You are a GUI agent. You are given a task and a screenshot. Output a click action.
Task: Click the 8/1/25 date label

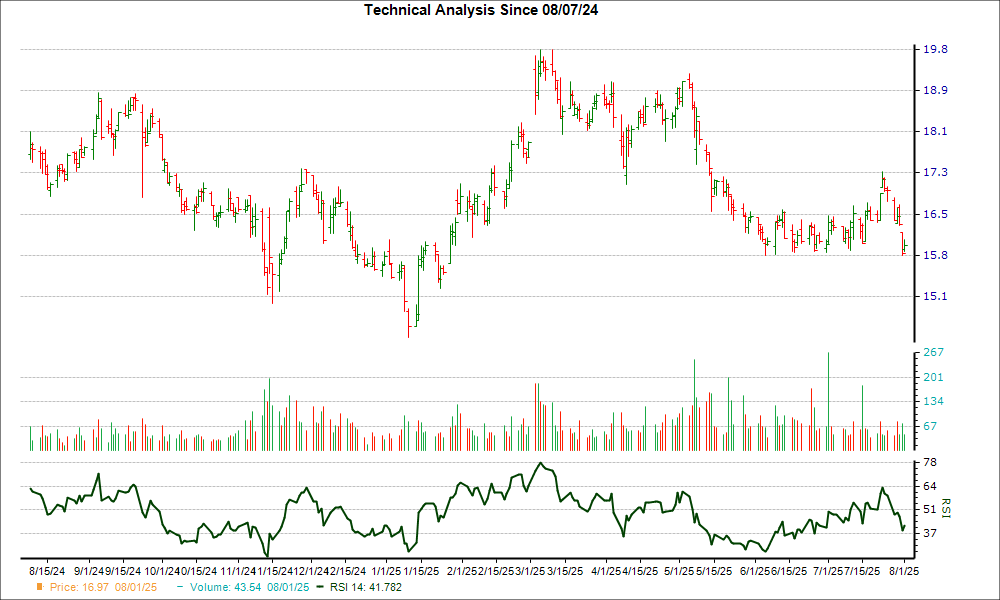tap(904, 571)
